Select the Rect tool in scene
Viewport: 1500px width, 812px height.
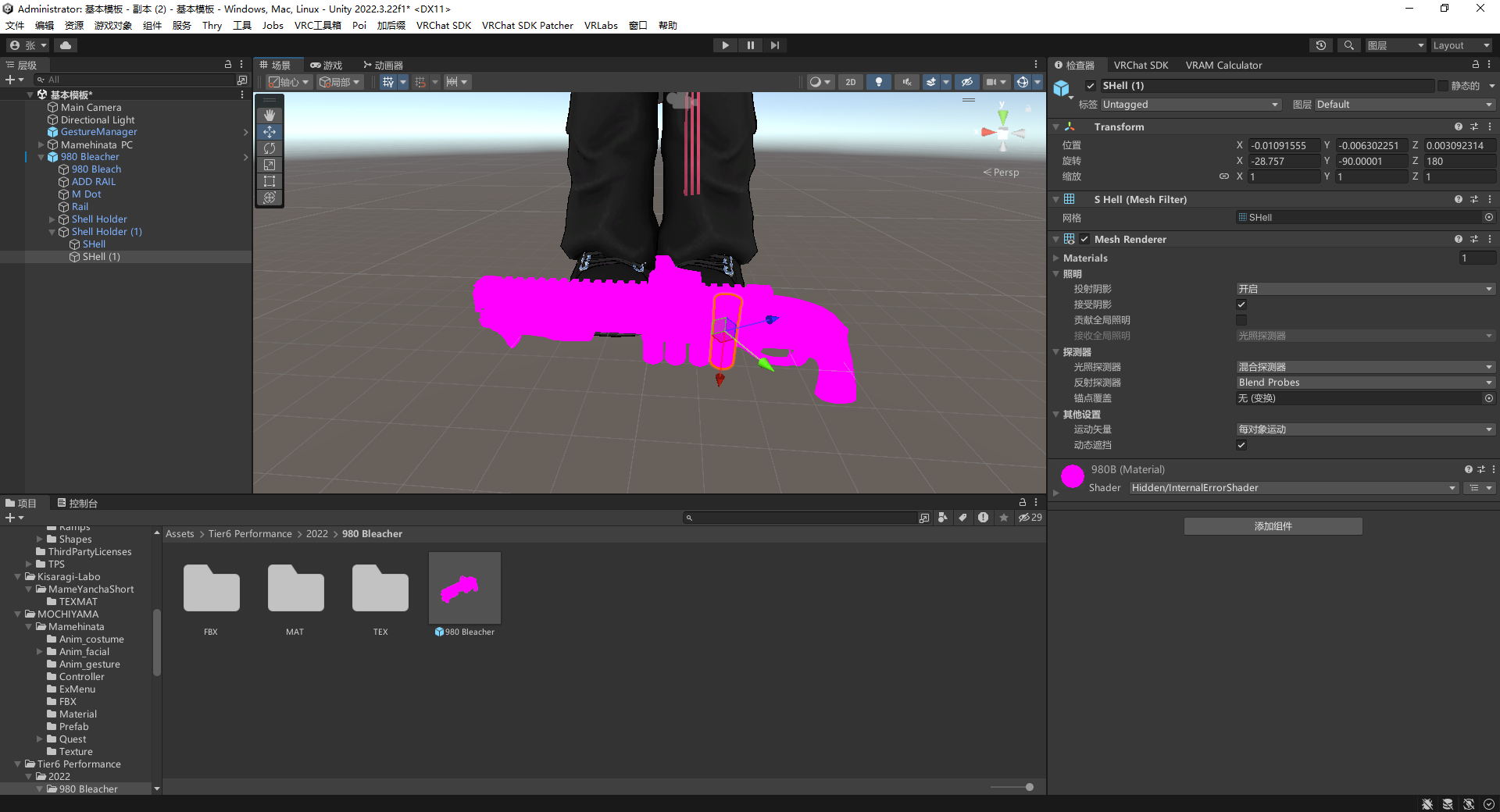pyautogui.click(x=270, y=181)
